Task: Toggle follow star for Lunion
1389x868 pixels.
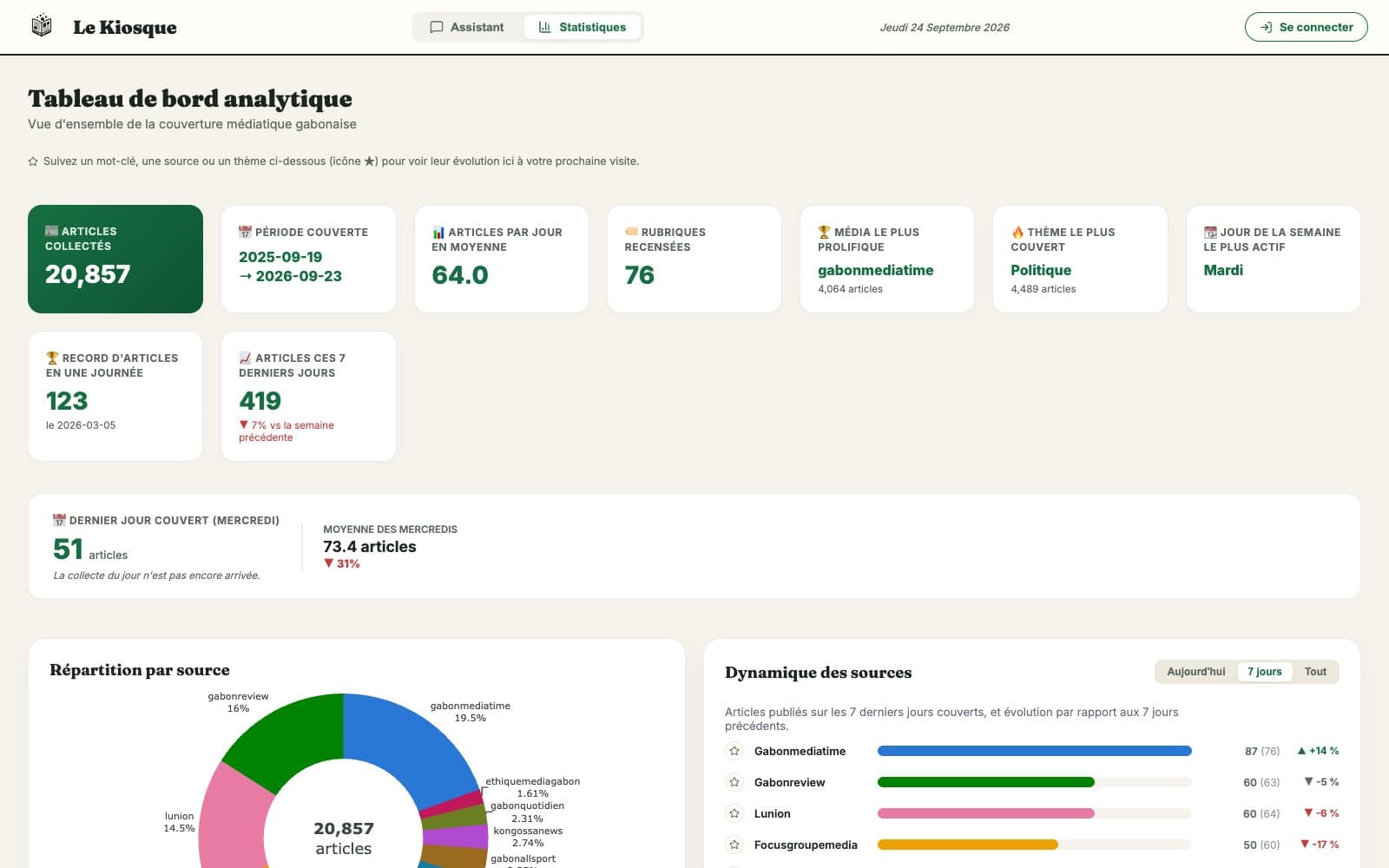Action: tap(734, 813)
